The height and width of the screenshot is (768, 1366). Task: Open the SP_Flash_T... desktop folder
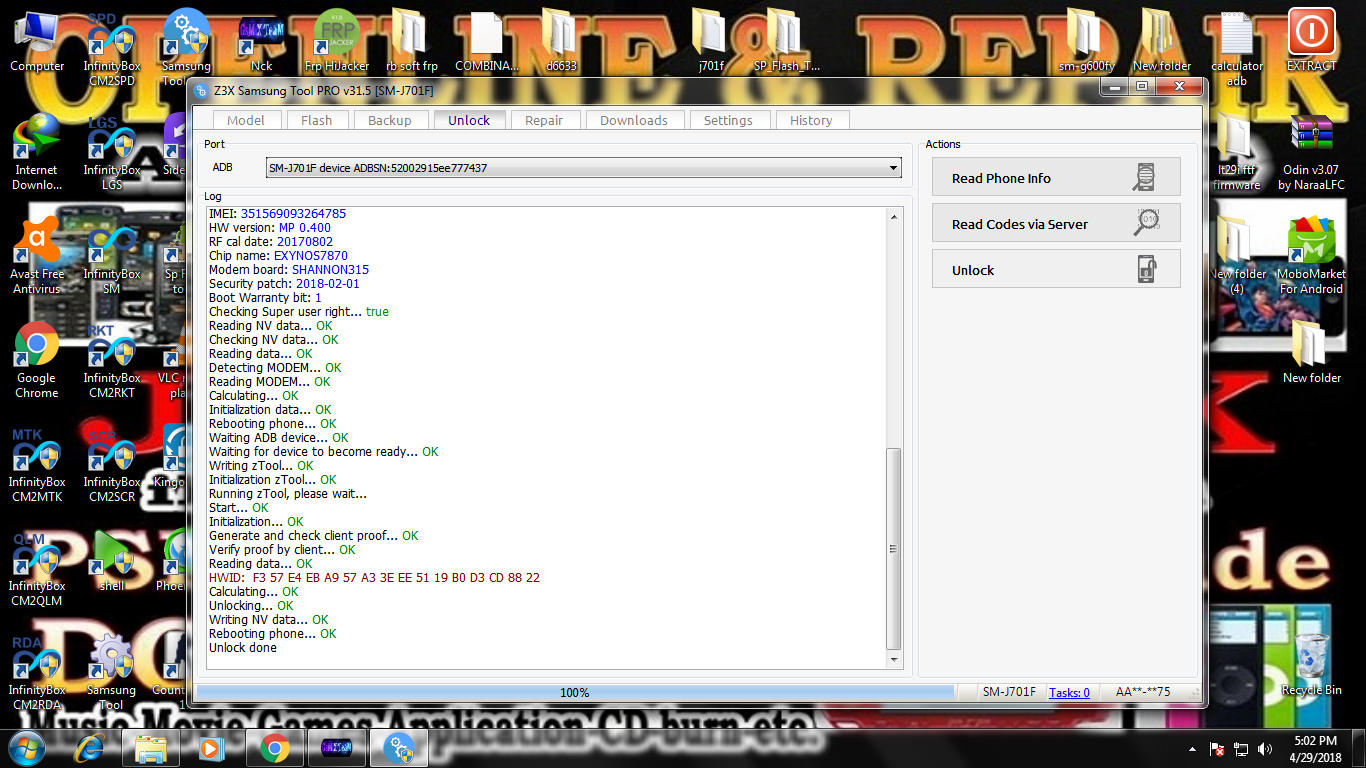[786, 40]
